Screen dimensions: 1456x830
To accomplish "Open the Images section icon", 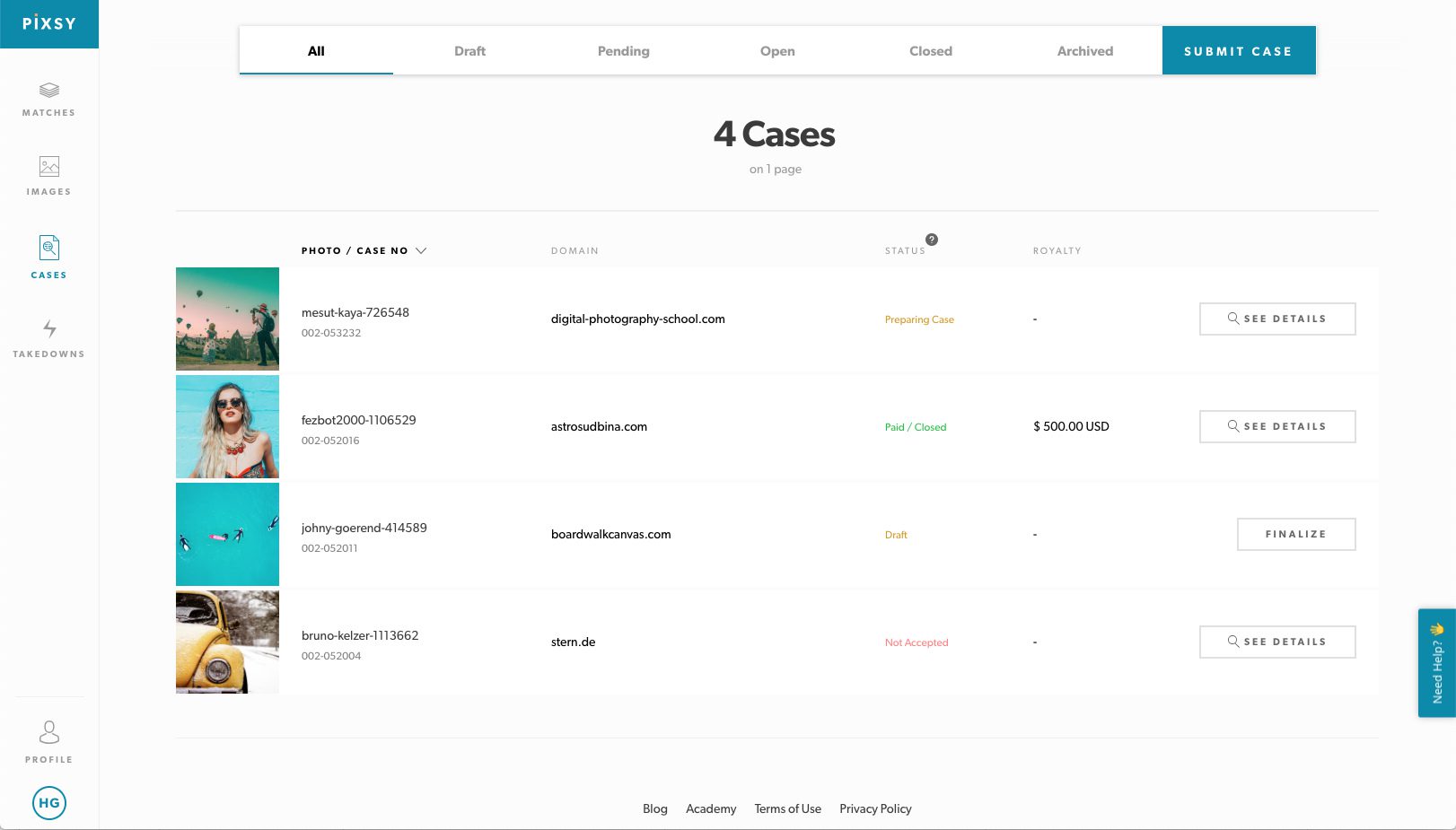I will (49, 167).
